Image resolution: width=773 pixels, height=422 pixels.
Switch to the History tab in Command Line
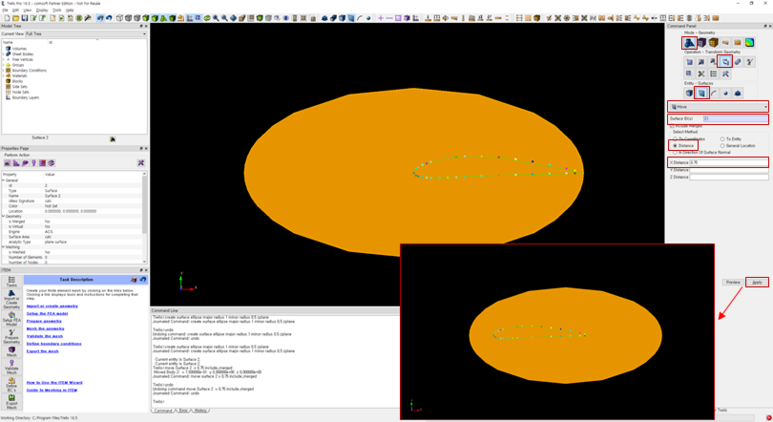click(x=201, y=410)
